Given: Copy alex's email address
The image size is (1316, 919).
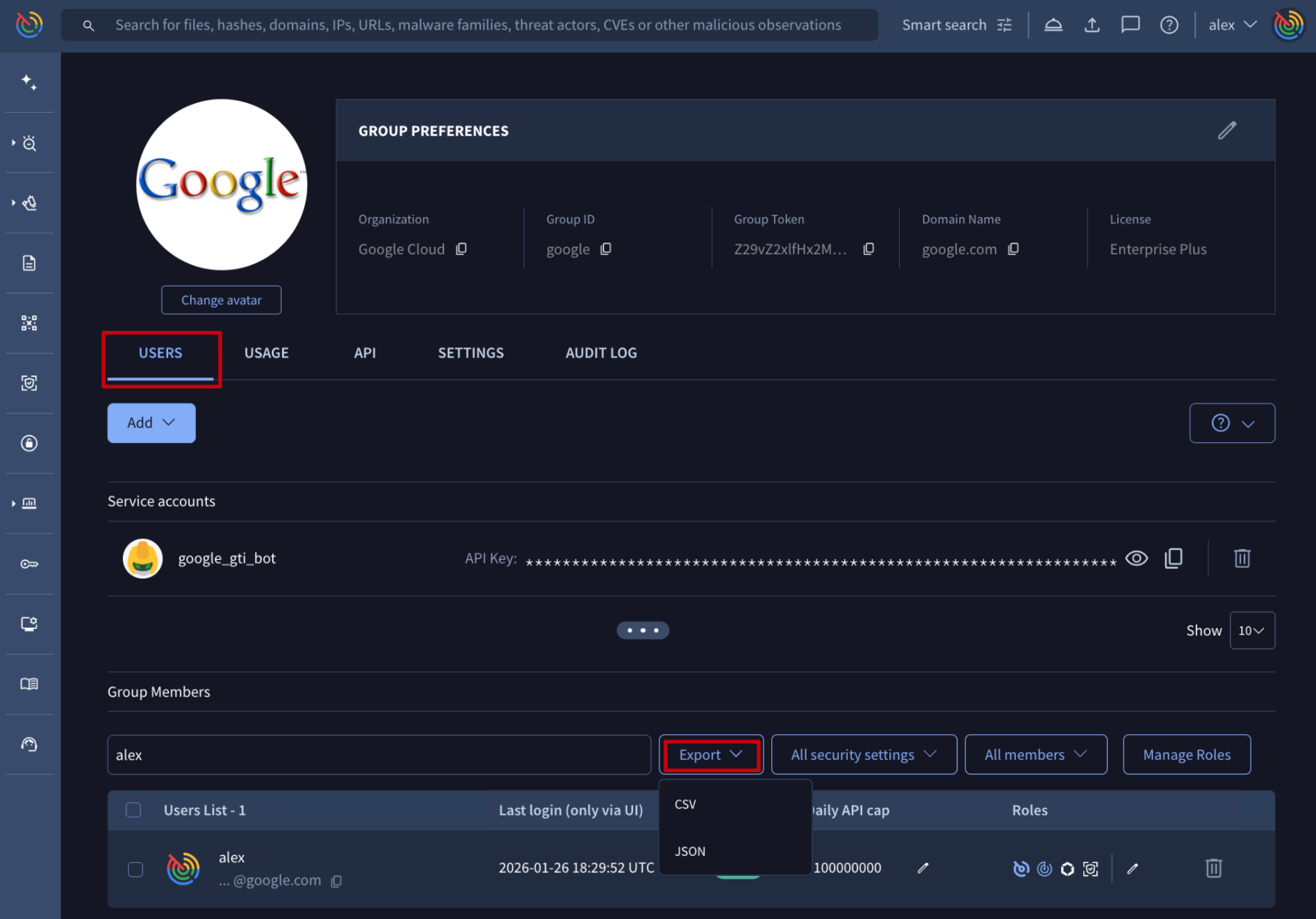Looking at the screenshot, I should pyautogui.click(x=336, y=881).
